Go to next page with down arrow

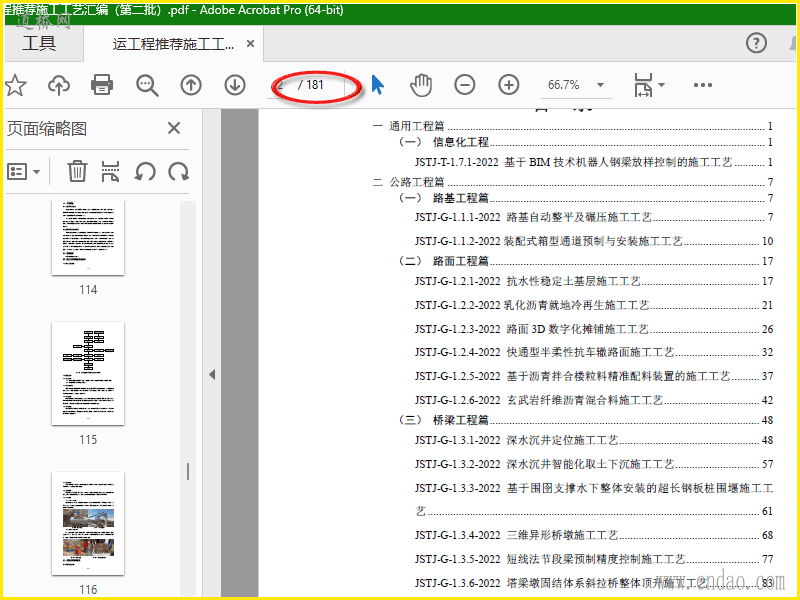[x=235, y=85]
